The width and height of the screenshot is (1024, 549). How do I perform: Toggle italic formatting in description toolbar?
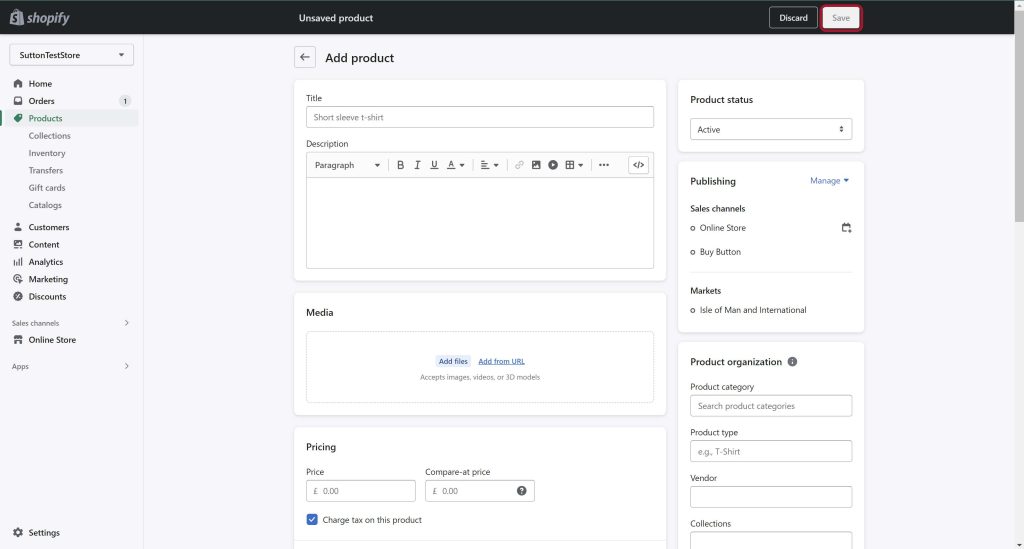[x=417, y=165]
